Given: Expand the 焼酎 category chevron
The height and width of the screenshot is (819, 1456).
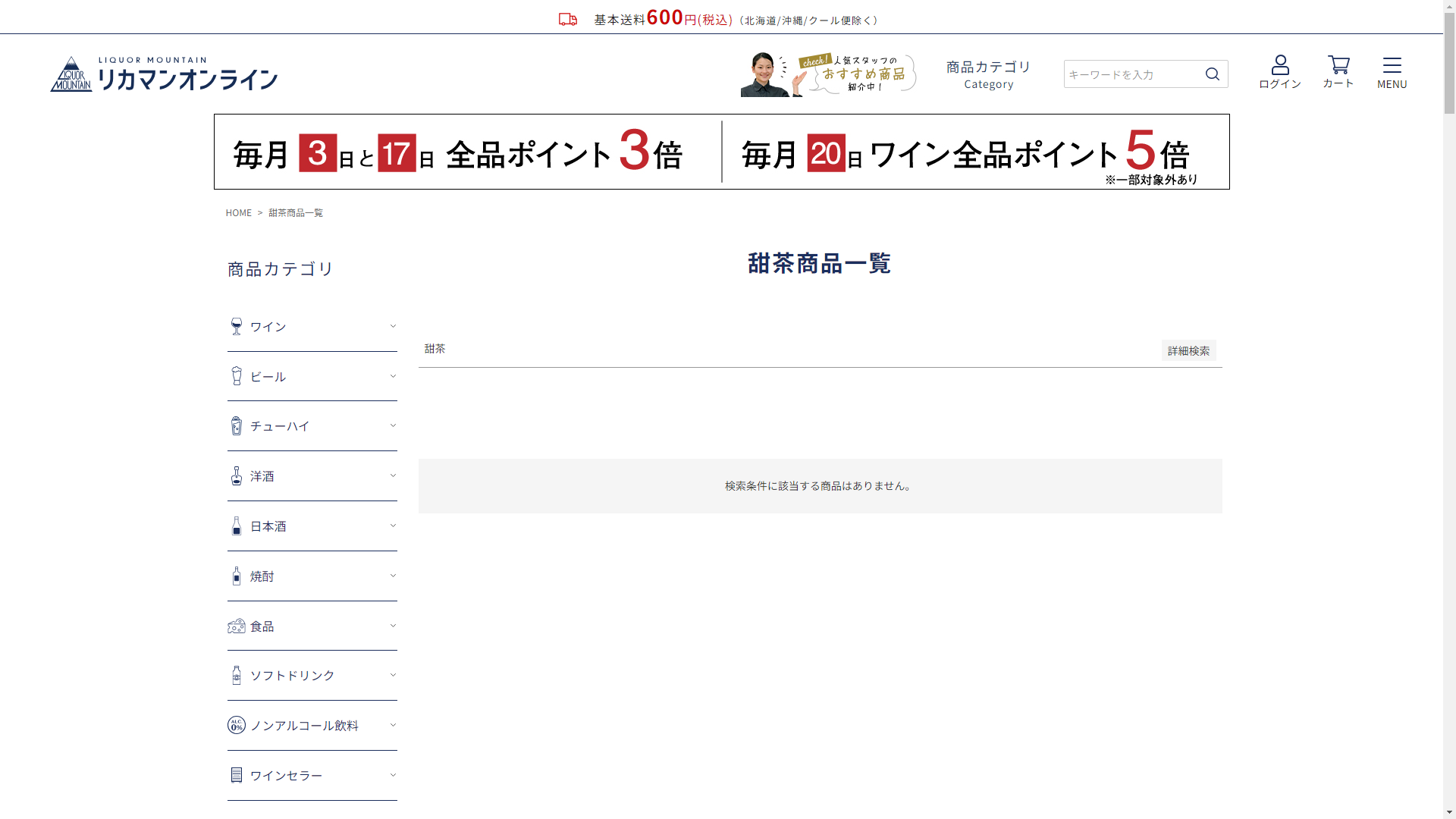Looking at the screenshot, I should point(393,576).
